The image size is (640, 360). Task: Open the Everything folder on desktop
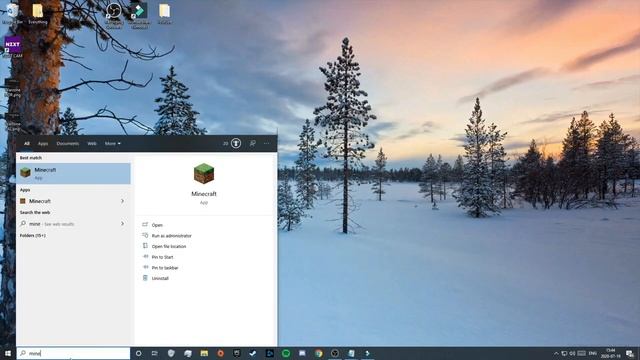pos(38,13)
